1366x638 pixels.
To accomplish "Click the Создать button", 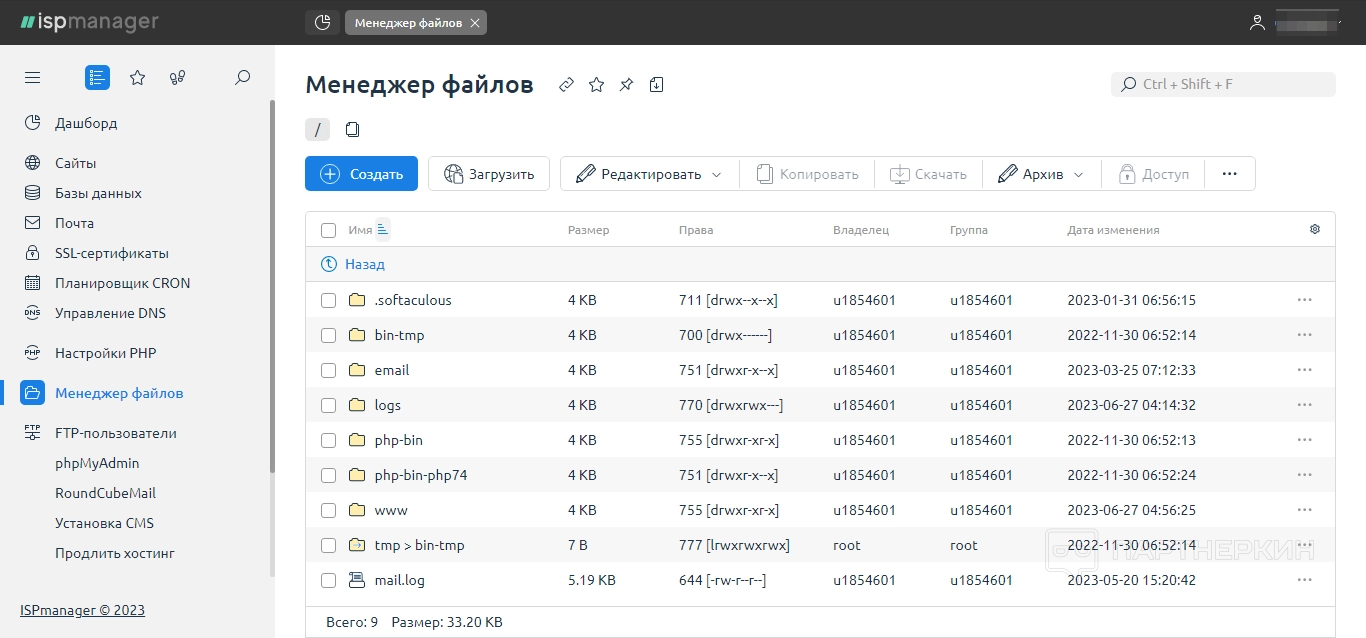I will pos(361,174).
